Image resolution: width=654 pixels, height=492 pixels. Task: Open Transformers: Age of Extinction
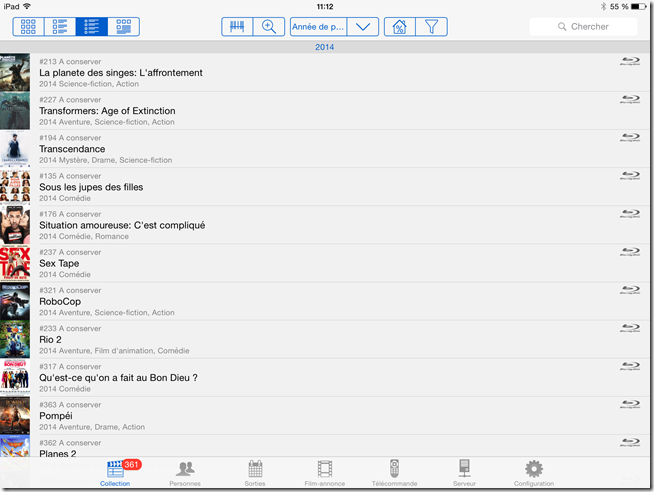click(x=325, y=110)
